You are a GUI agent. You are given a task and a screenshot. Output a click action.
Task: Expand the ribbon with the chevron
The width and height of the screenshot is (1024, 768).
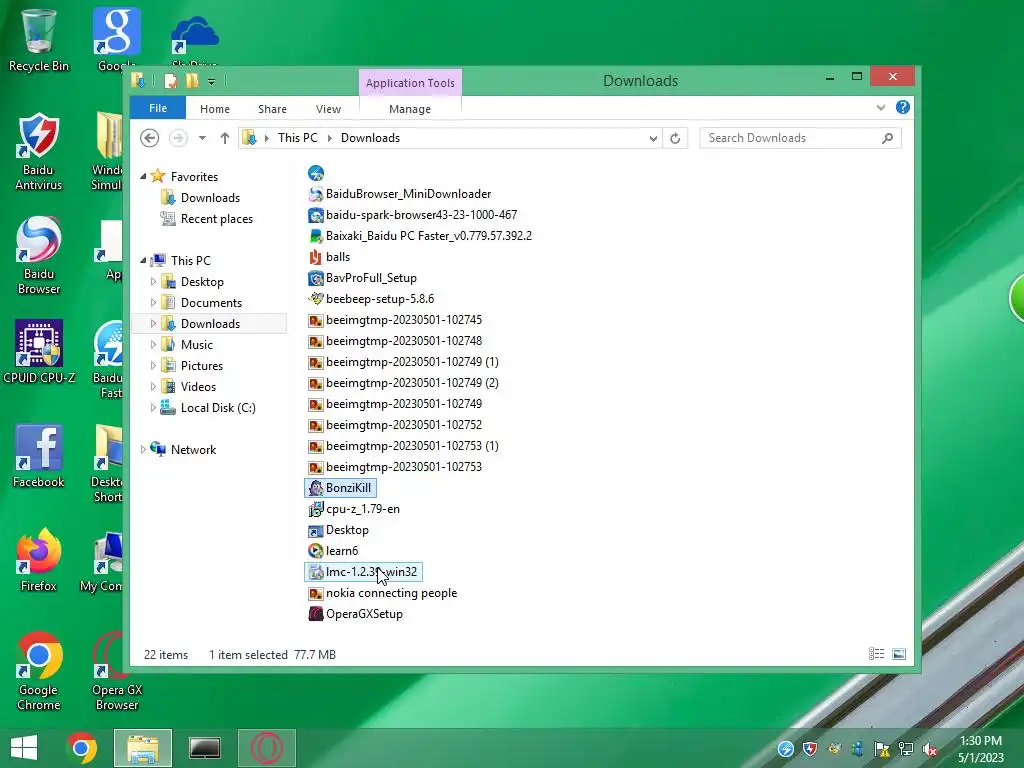[881, 107]
